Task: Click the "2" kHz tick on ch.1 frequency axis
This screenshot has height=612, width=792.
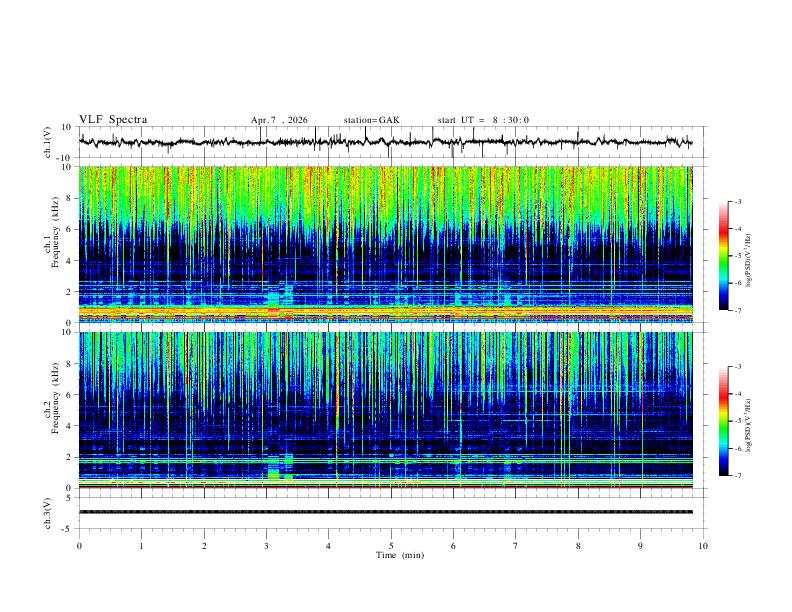Action: pyautogui.click(x=69, y=292)
